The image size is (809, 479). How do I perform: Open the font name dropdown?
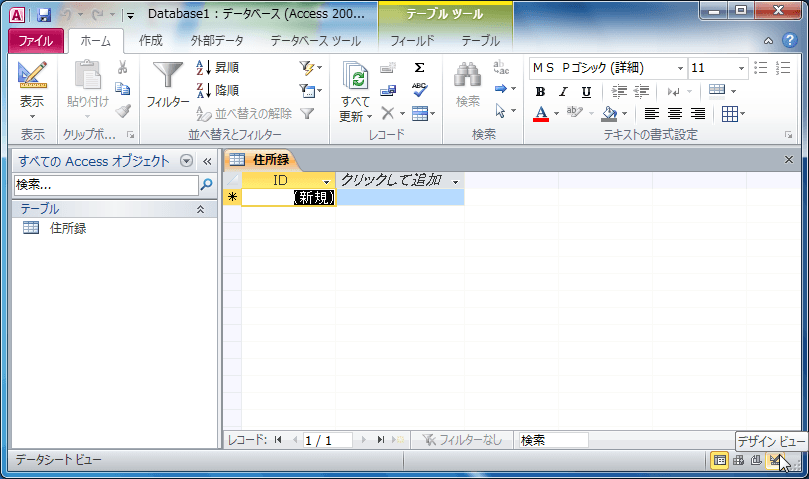pos(680,68)
